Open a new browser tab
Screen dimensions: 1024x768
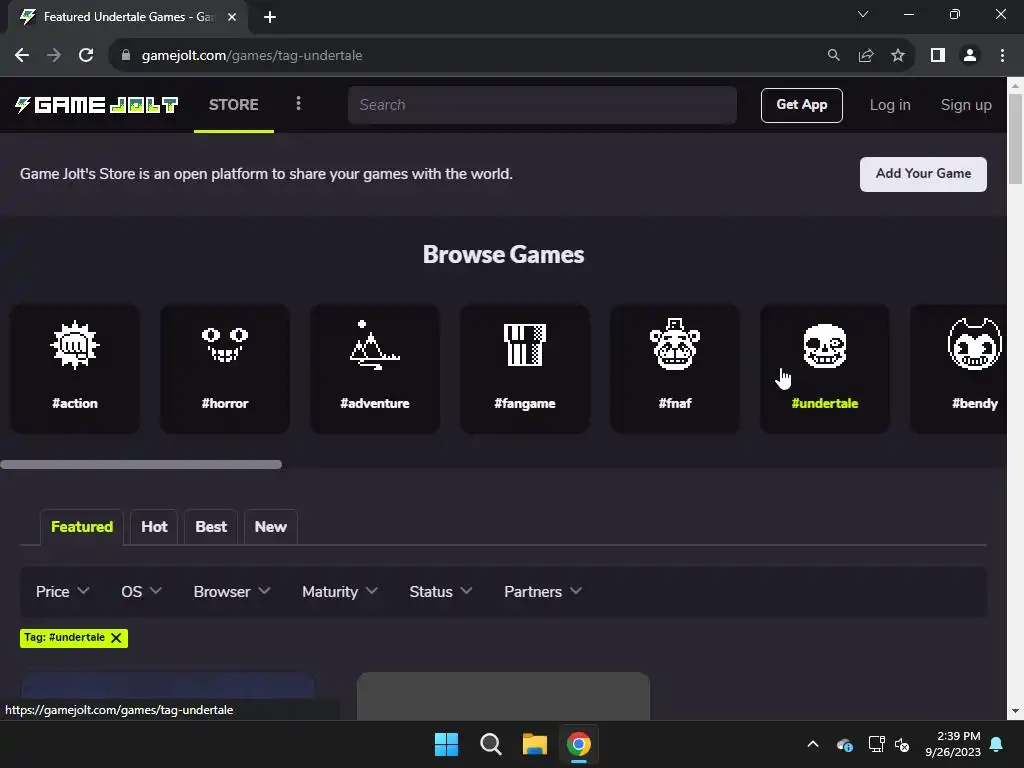click(270, 17)
